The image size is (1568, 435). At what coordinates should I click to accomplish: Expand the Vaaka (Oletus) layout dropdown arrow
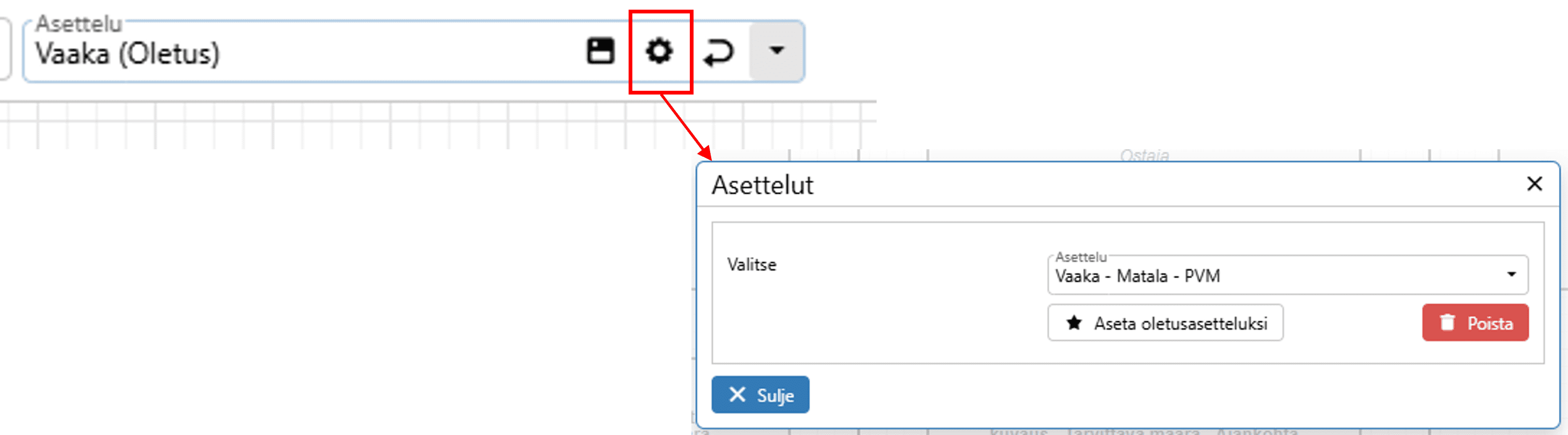[776, 50]
